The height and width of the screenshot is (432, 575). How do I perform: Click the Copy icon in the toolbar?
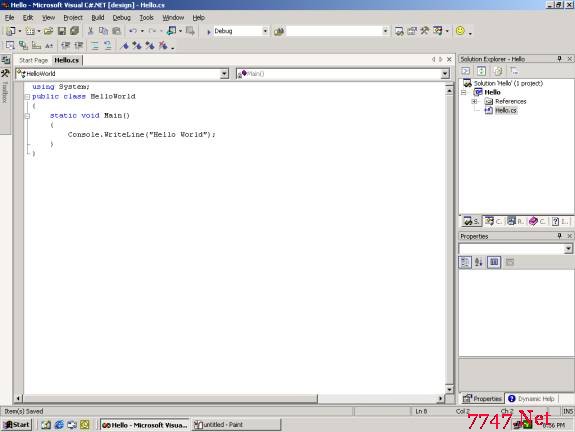(103, 31)
